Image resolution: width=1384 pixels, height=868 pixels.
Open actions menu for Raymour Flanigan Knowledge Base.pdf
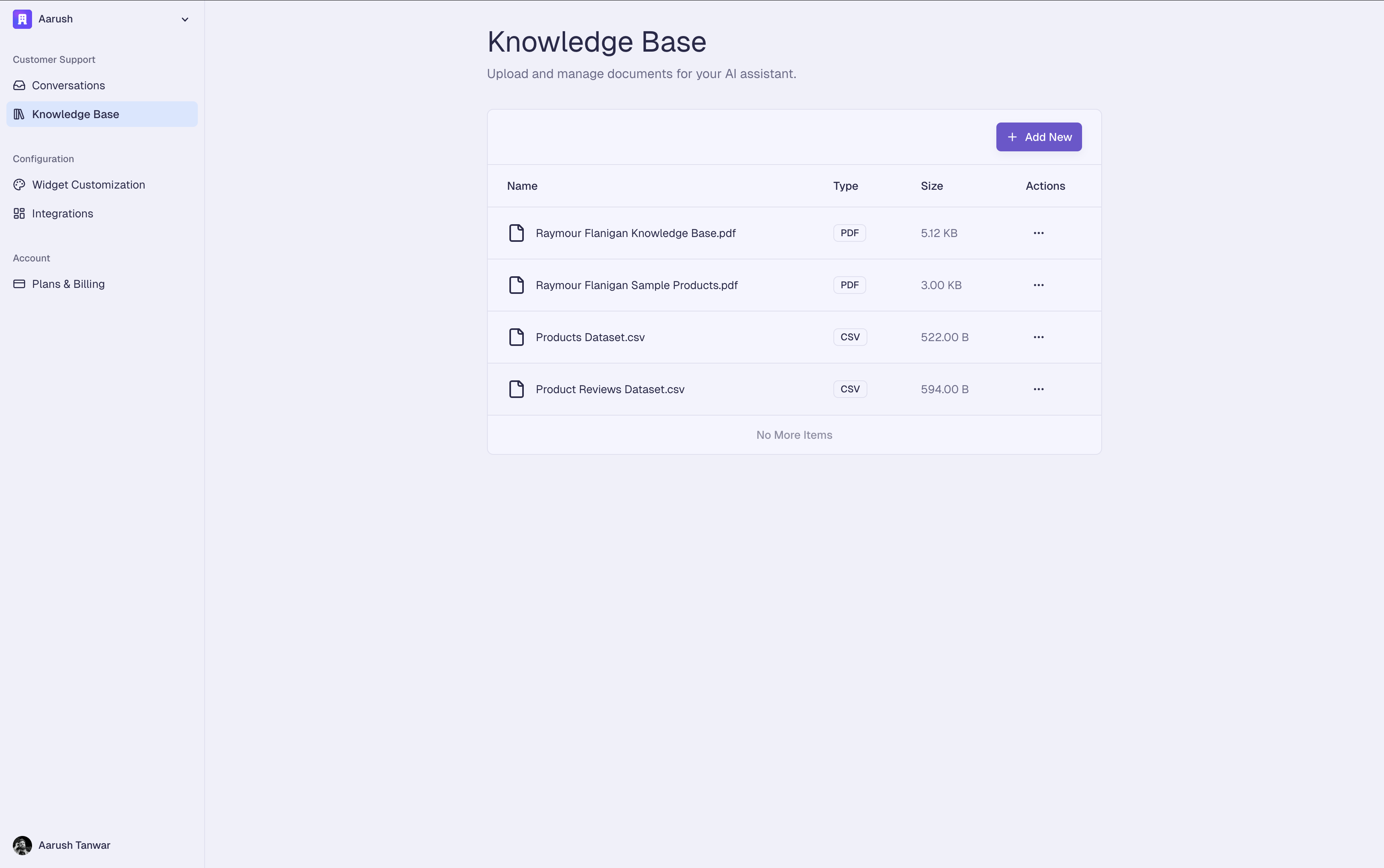[x=1038, y=233]
